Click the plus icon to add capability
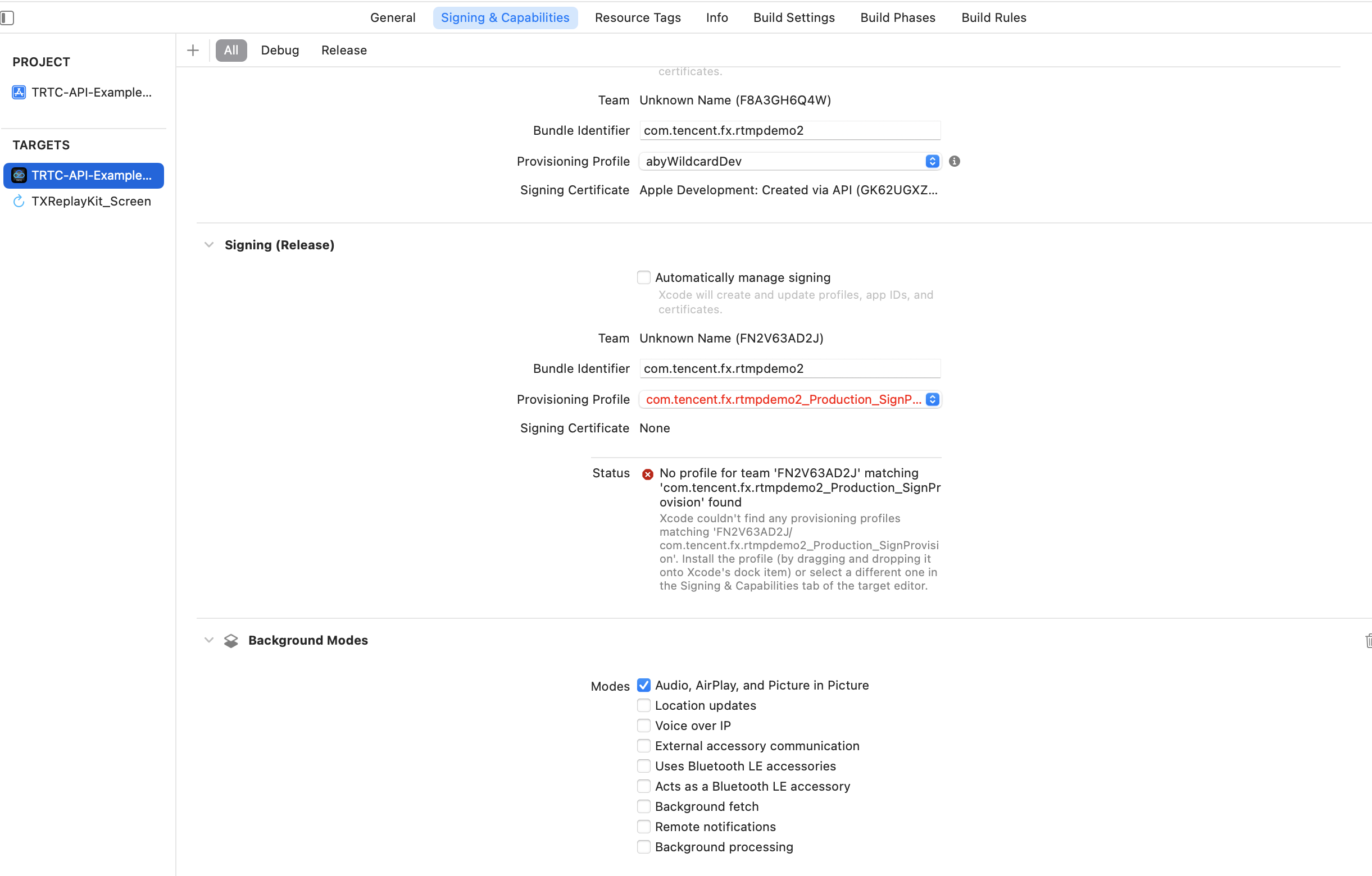1372x876 pixels. coord(193,50)
